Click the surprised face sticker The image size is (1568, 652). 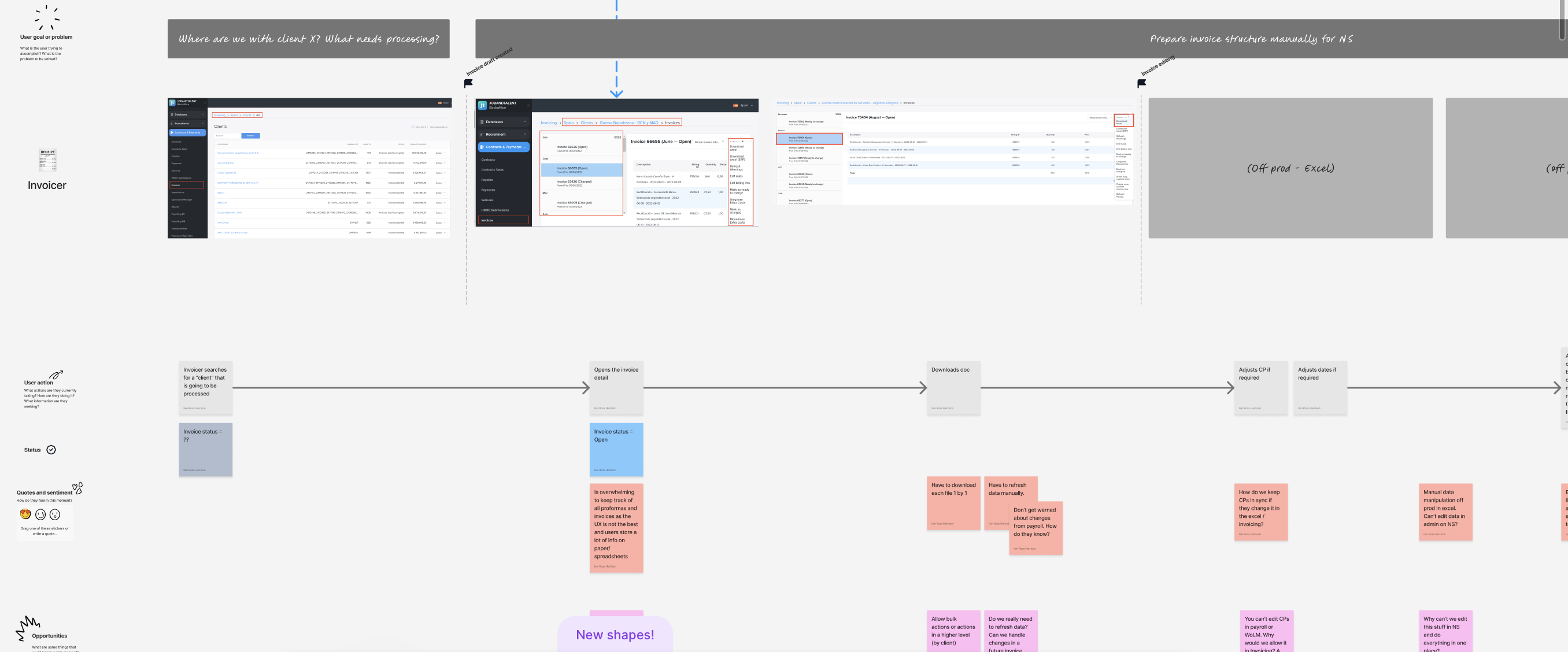(x=55, y=514)
